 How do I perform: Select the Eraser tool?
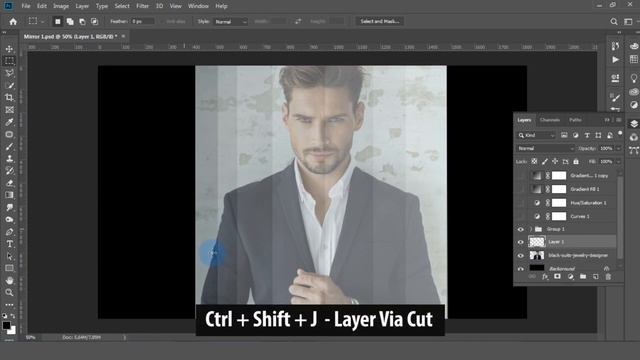(9, 183)
